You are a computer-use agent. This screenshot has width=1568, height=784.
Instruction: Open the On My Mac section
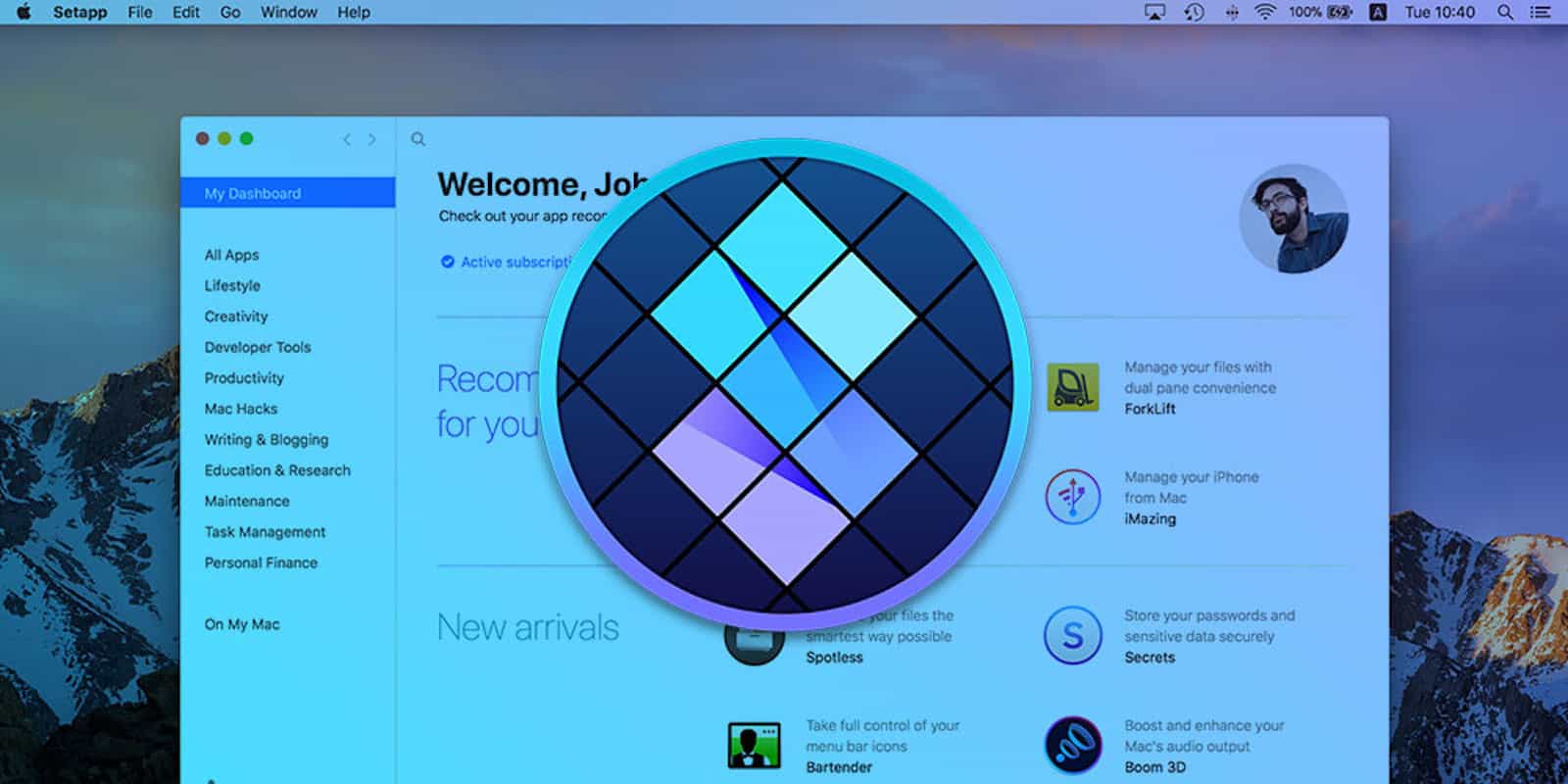[x=242, y=624]
